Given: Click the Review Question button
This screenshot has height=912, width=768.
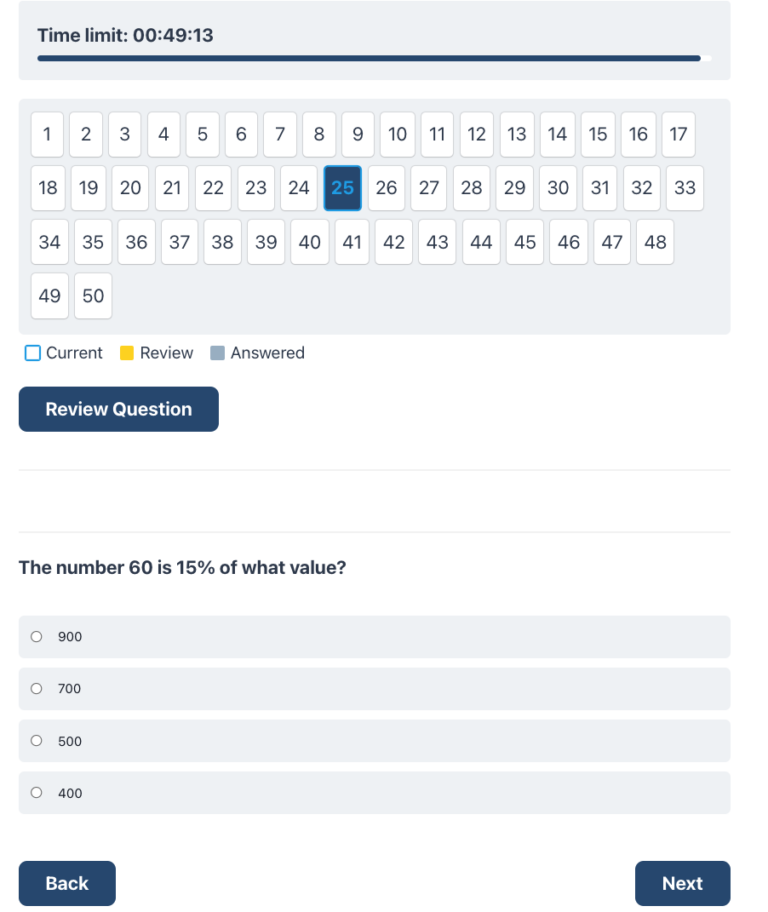Looking at the screenshot, I should 118,409.
